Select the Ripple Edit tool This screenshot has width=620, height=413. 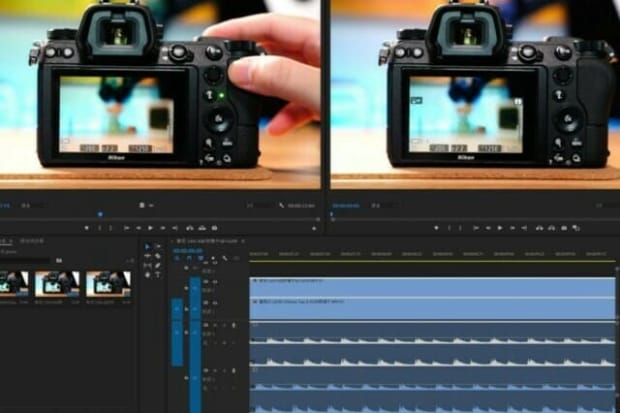click(x=148, y=256)
